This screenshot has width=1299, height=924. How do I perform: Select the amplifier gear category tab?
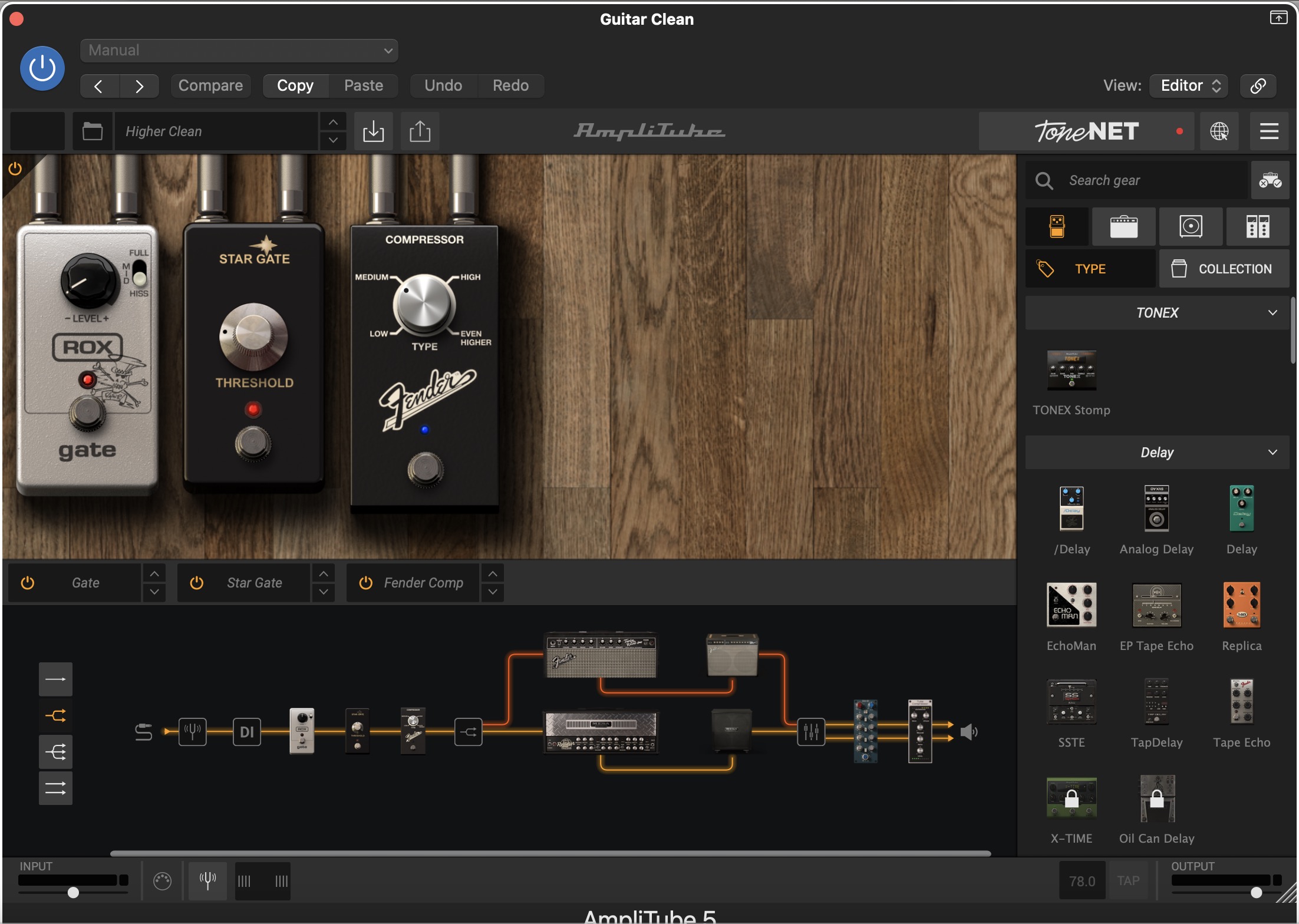[1123, 226]
